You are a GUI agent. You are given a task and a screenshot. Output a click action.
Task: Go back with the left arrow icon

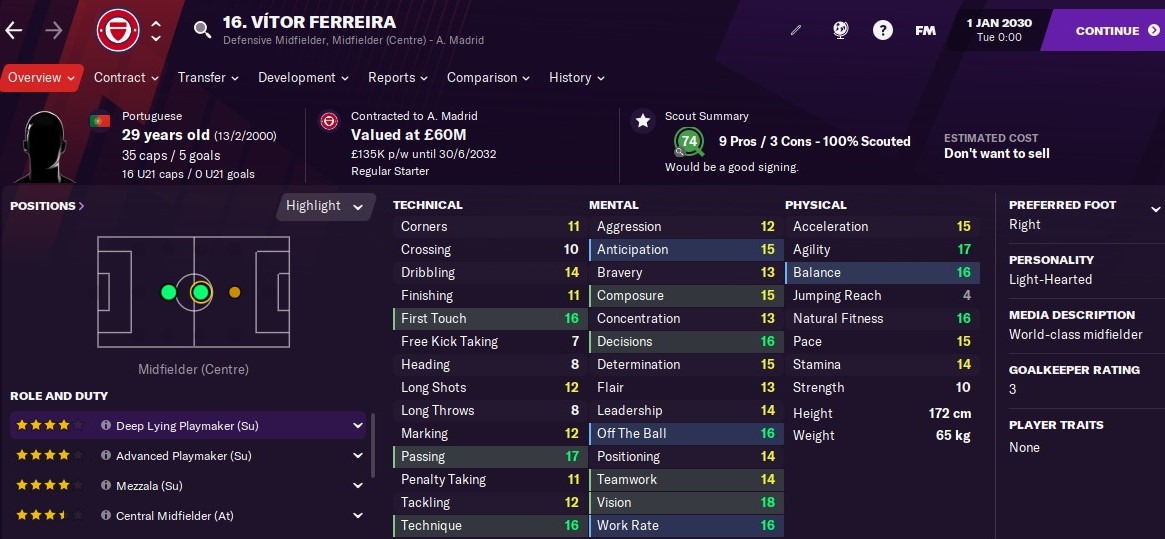click(x=14, y=30)
